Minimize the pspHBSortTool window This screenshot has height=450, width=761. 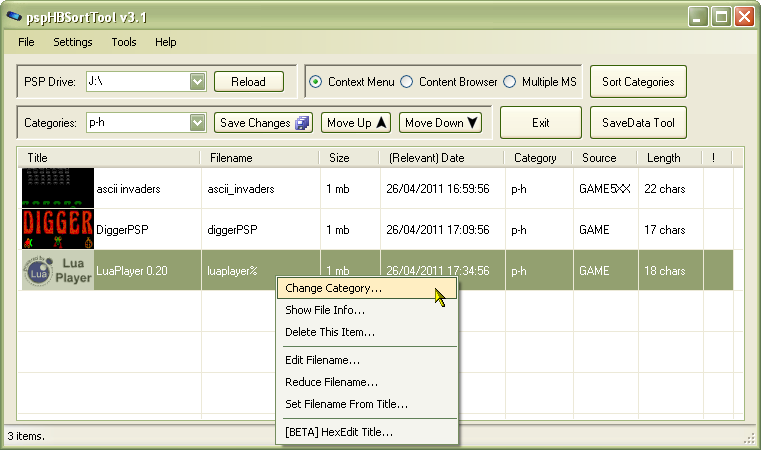tap(698, 17)
